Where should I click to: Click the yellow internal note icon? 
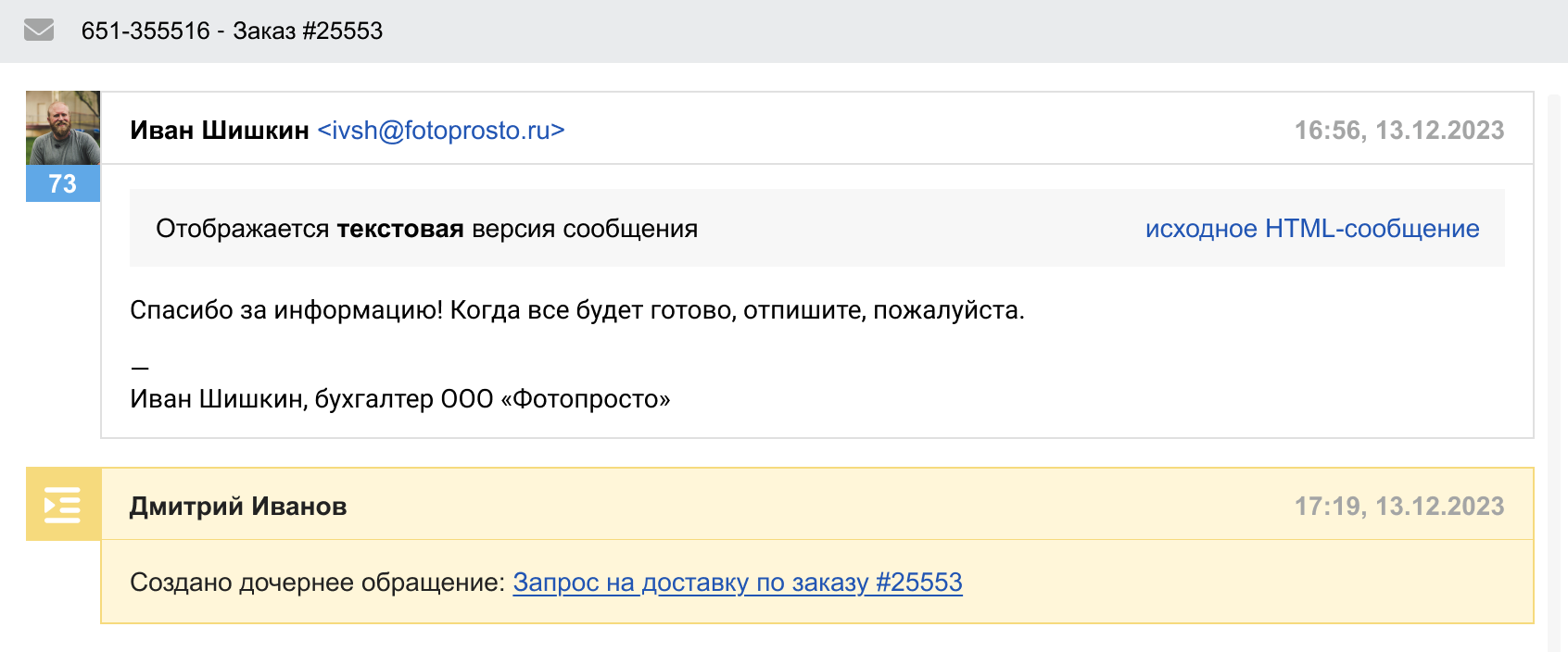coord(63,505)
